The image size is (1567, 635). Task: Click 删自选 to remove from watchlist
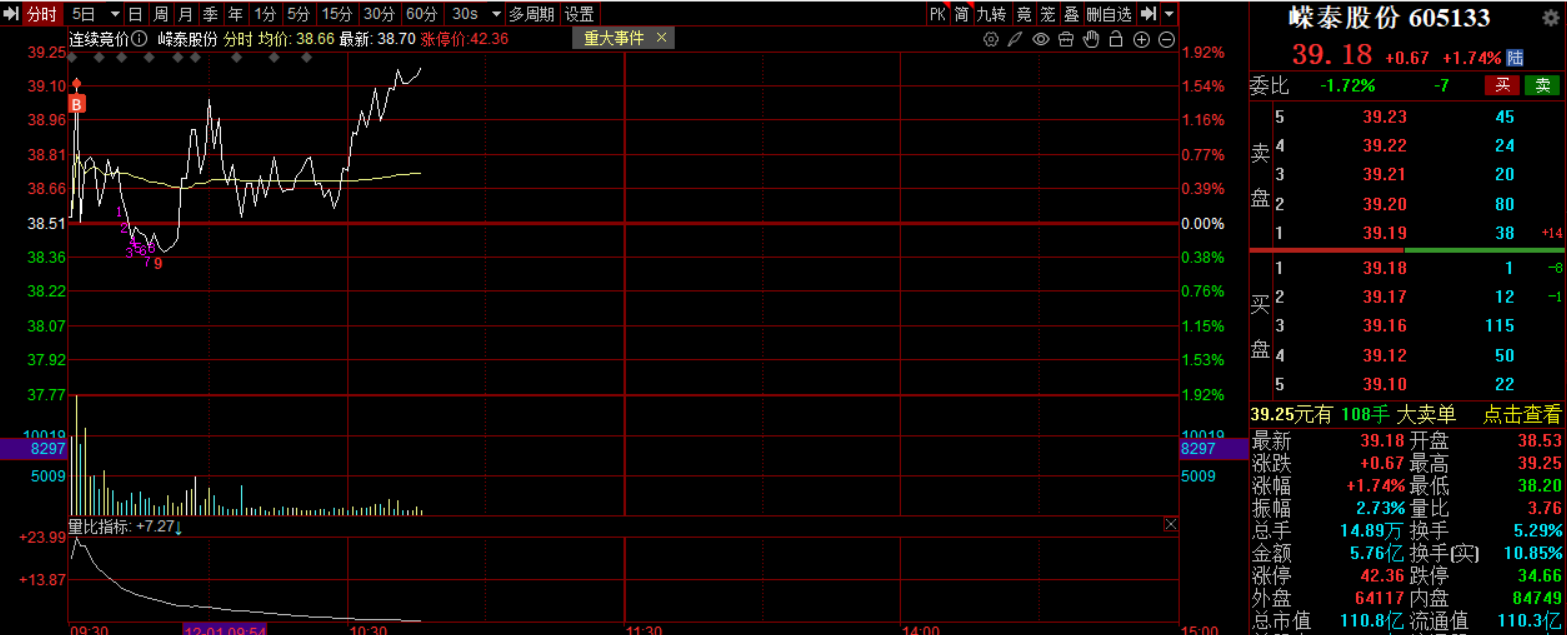(1109, 14)
